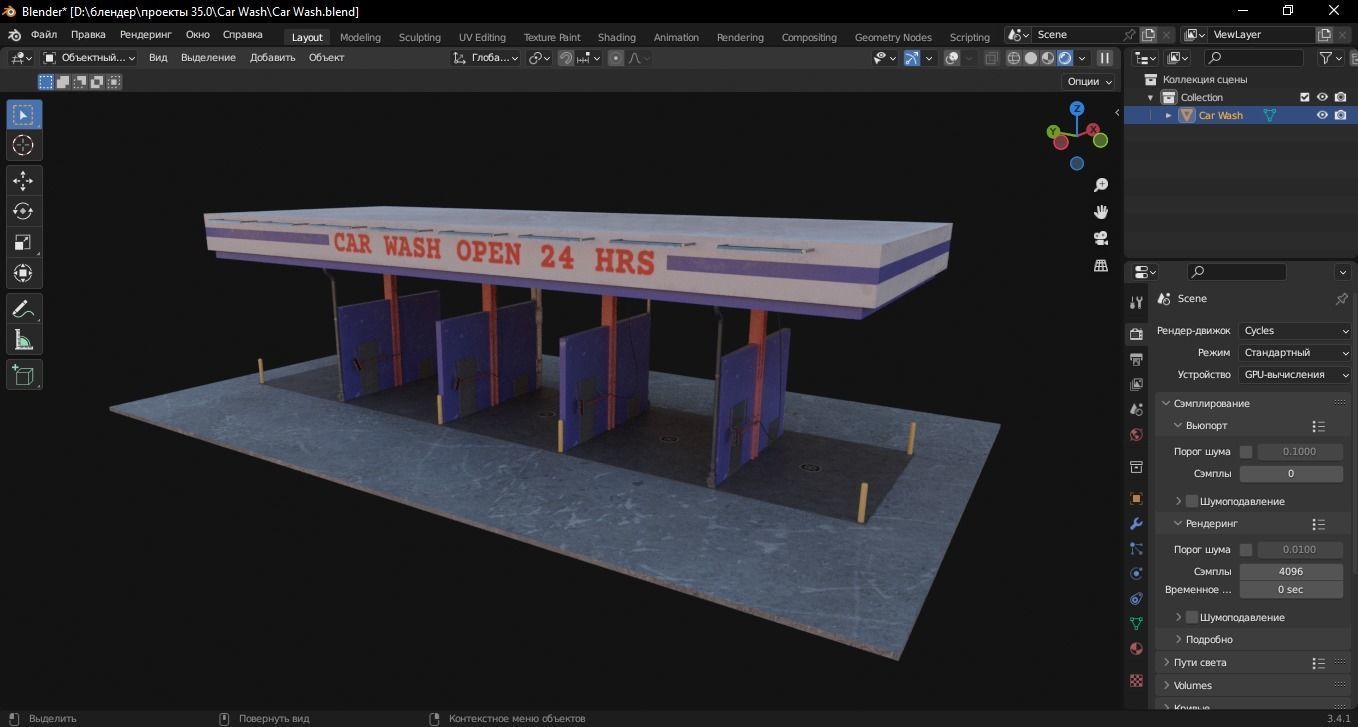Toggle the camera view icon
1358x727 pixels.
pyautogui.click(x=1101, y=238)
